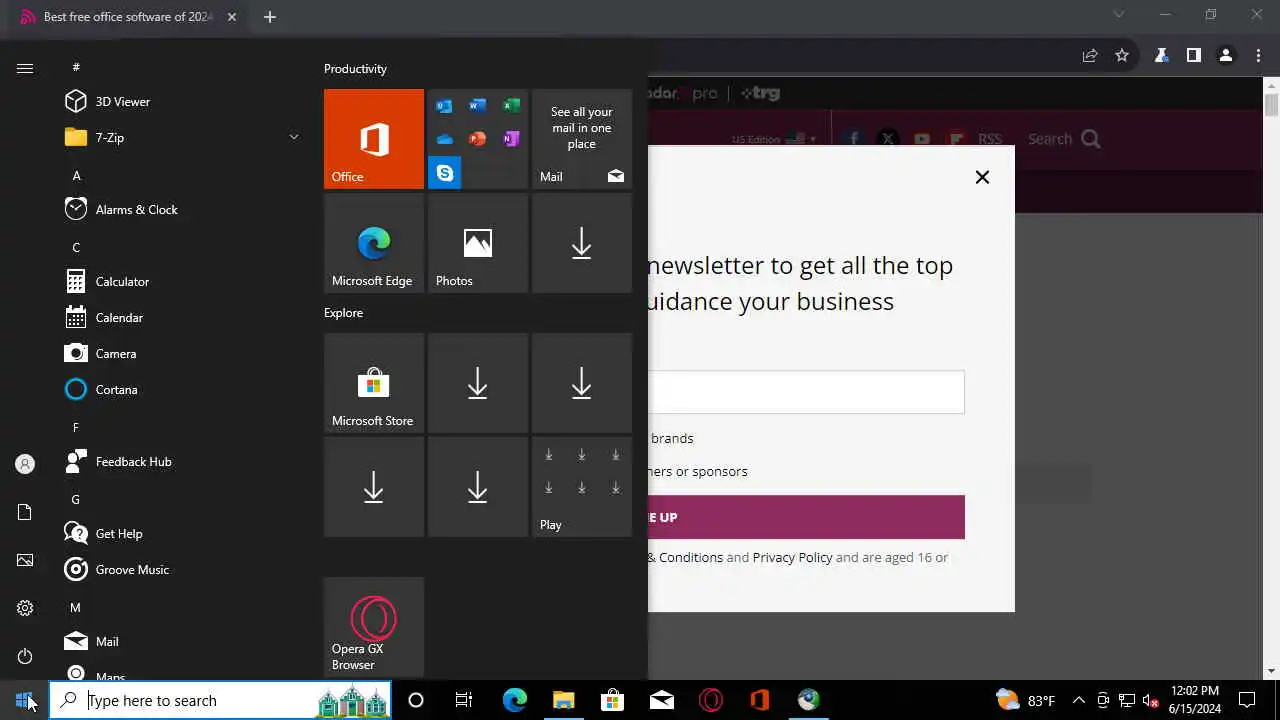Open the Photos tile

[478, 243]
